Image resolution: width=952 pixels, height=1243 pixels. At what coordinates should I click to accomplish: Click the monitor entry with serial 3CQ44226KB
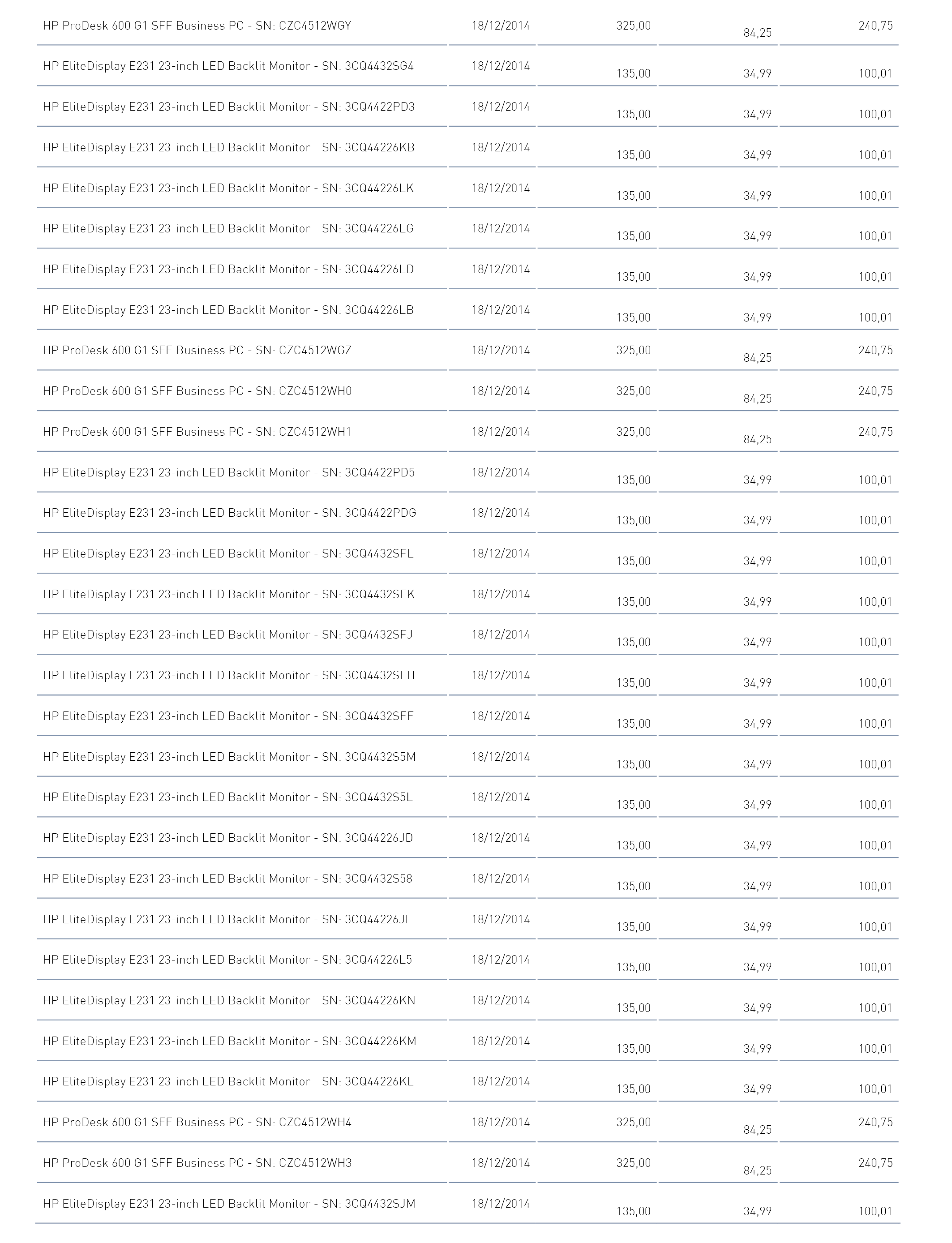(x=229, y=148)
